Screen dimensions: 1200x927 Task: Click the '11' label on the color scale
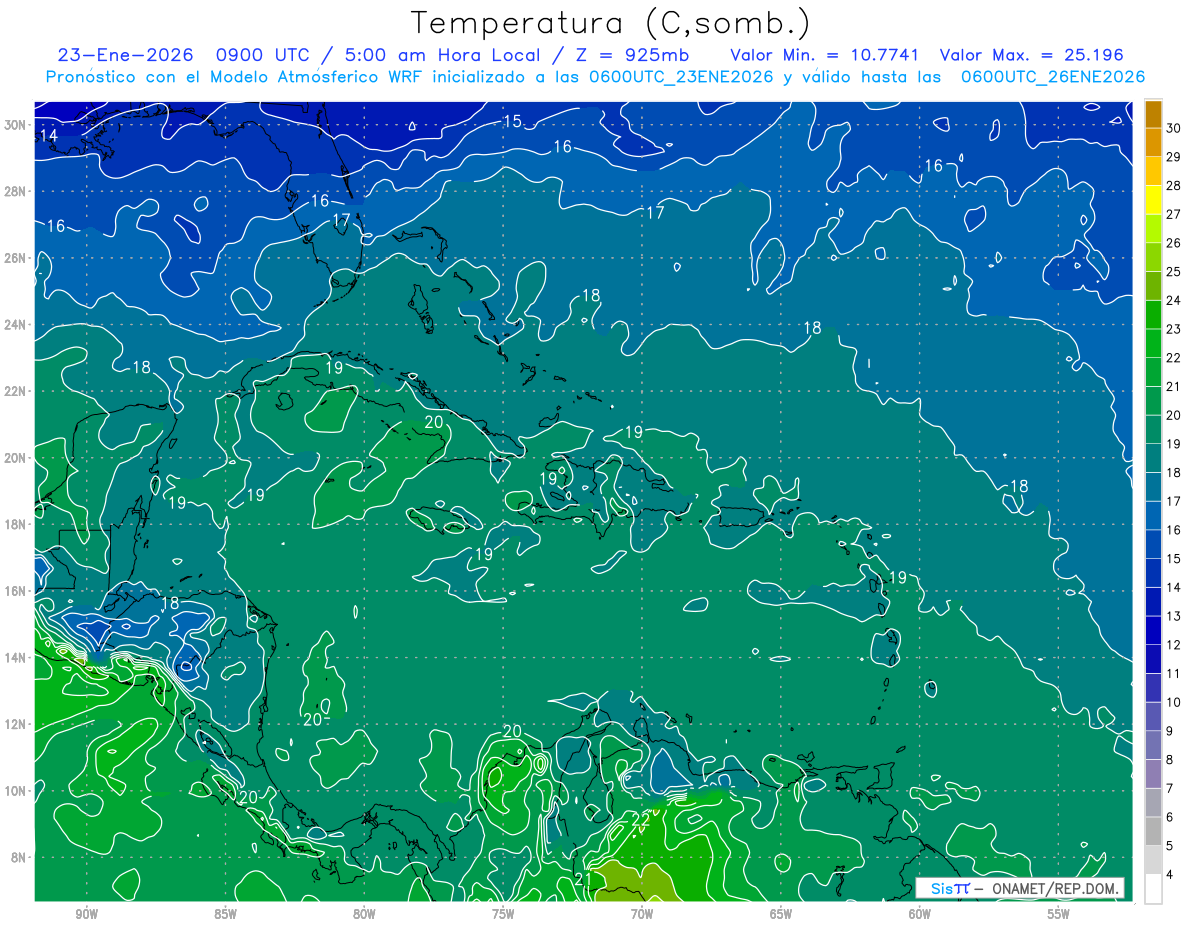coord(1174,673)
